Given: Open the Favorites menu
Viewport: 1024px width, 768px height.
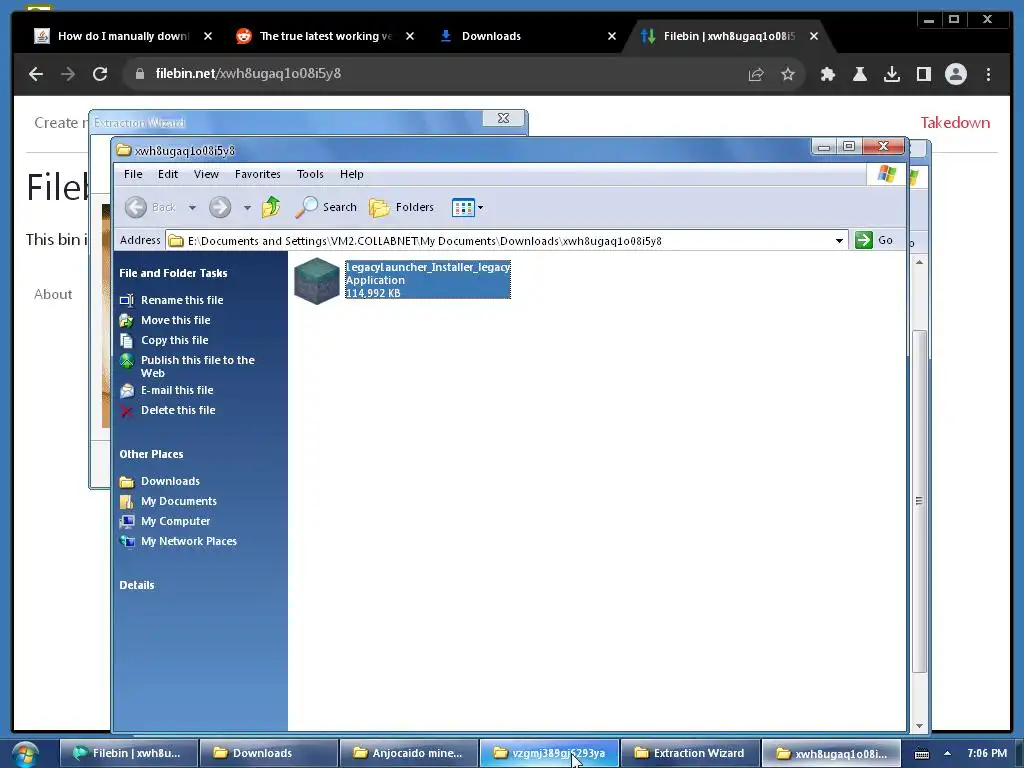Looking at the screenshot, I should [258, 174].
